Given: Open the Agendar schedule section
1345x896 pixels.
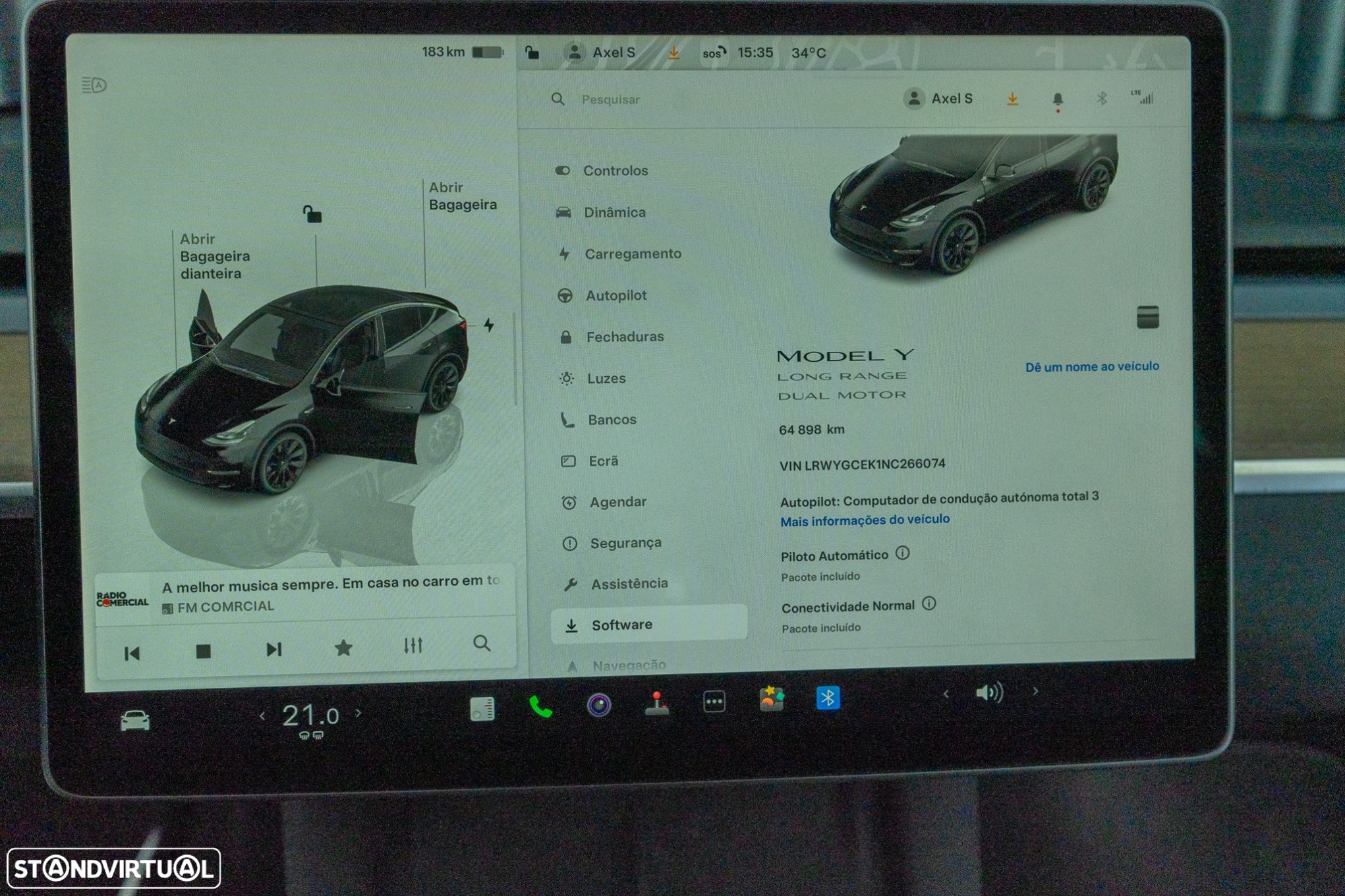Looking at the screenshot, I should 604,502.
